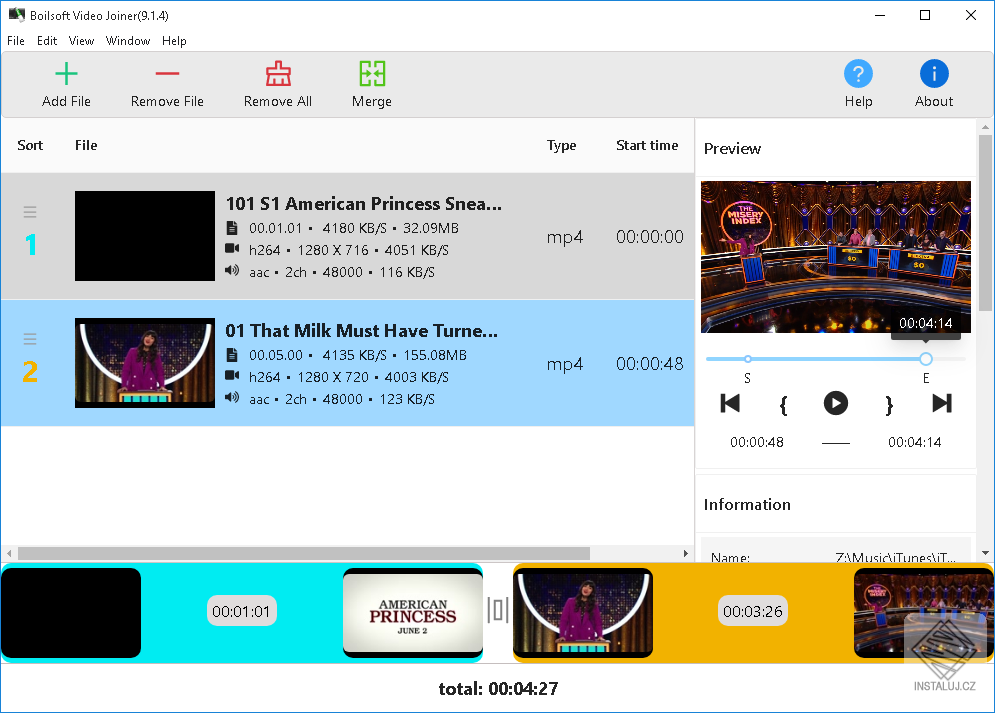Open the About info icon

934,74
